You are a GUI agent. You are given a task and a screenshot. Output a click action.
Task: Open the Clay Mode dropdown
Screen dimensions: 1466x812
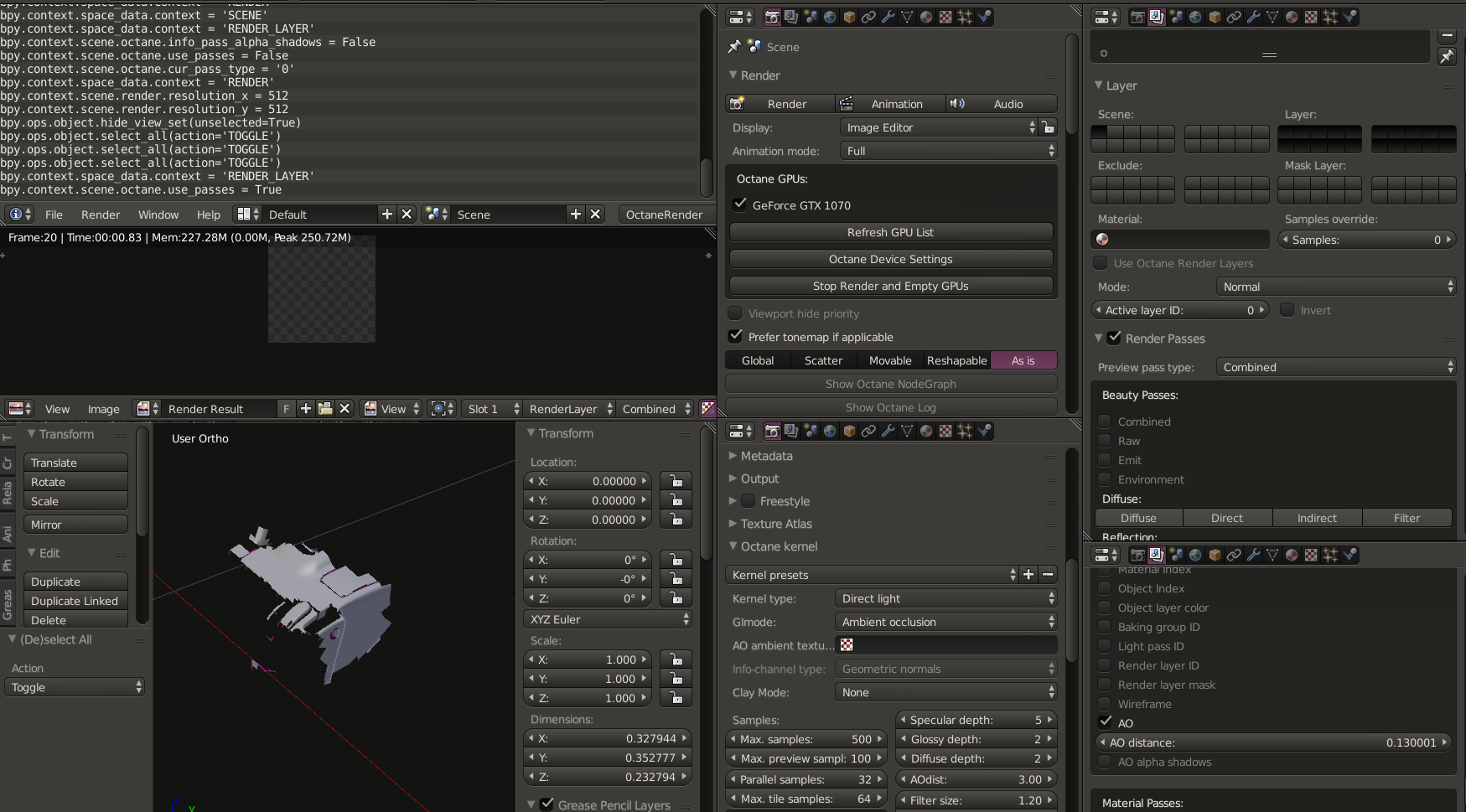[945, 692]
